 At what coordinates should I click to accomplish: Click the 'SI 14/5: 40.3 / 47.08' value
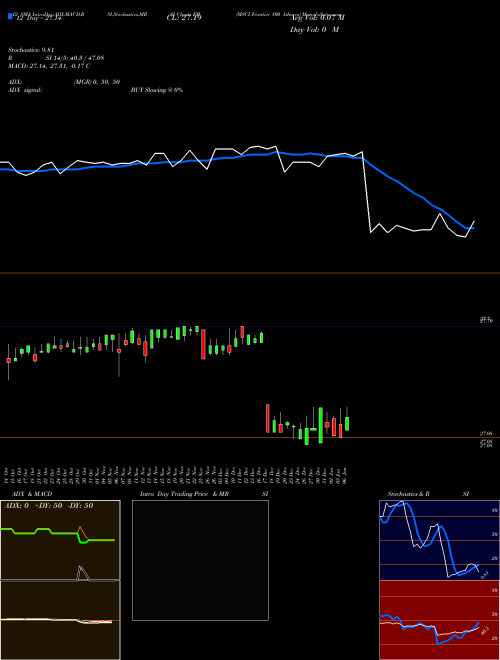tap(75, 58)
